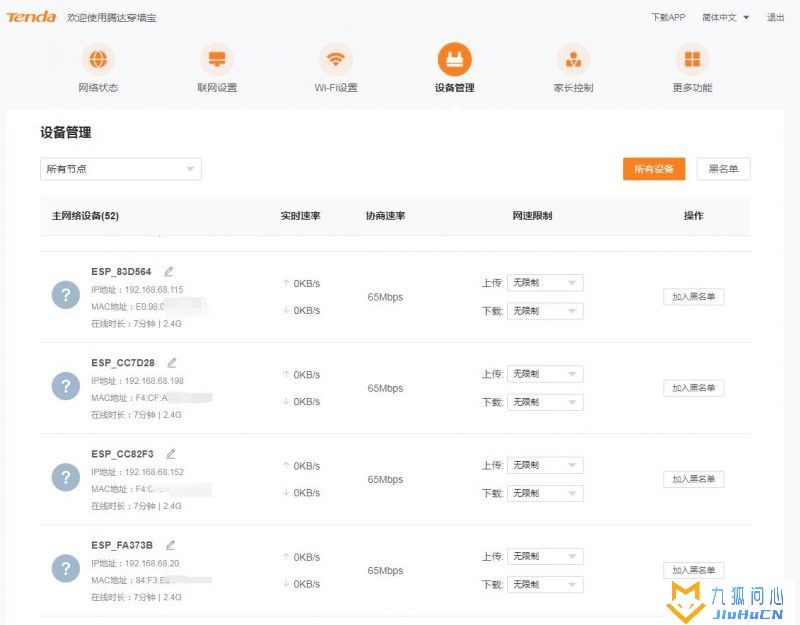This screenshot has width=800, height=625.
Task: Open 上传 limit dropdown for ESP_83D564
Action: 545,283
